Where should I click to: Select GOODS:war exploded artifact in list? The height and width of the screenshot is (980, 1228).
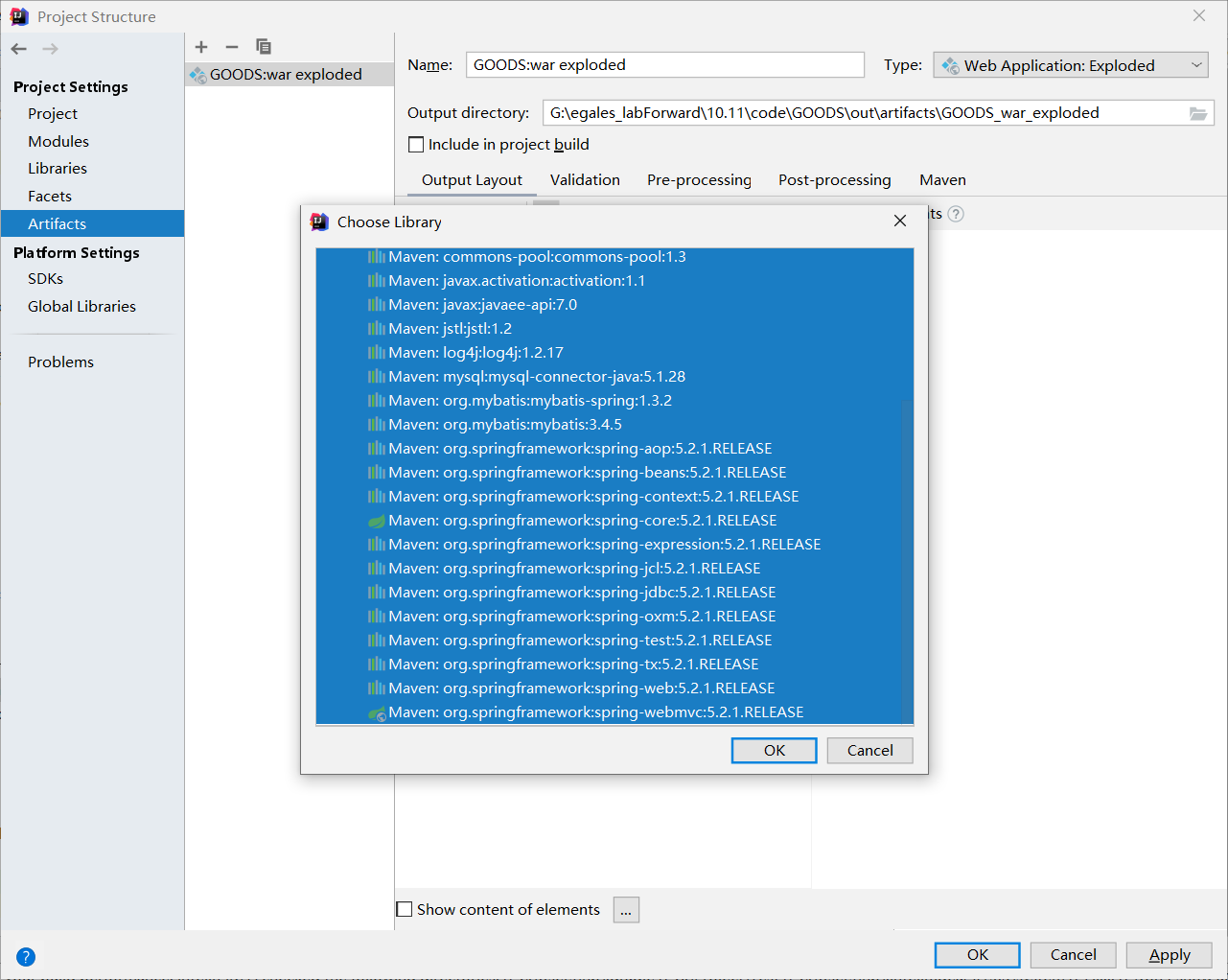click(x=290, y=75)
